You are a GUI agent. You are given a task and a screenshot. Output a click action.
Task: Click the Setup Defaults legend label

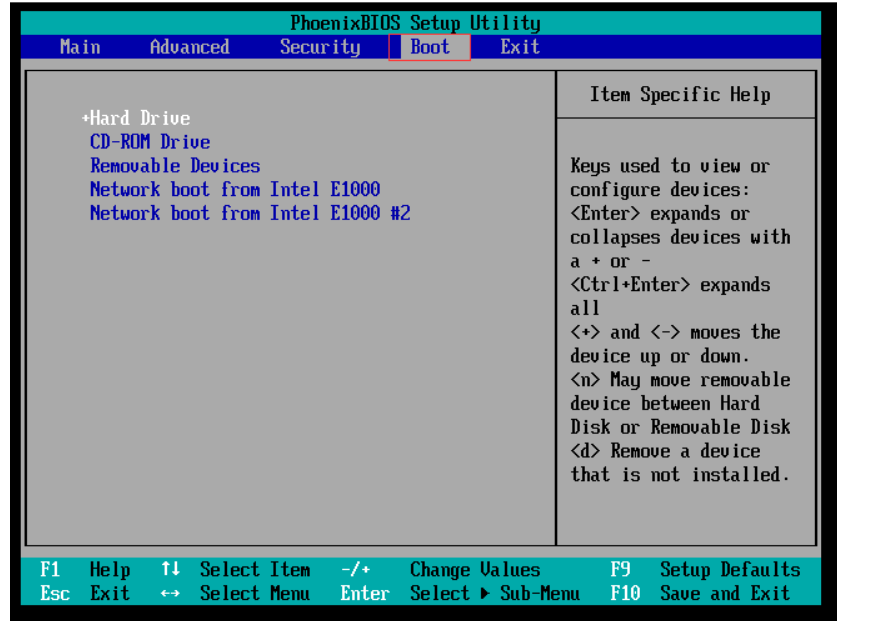coord(730,569)
